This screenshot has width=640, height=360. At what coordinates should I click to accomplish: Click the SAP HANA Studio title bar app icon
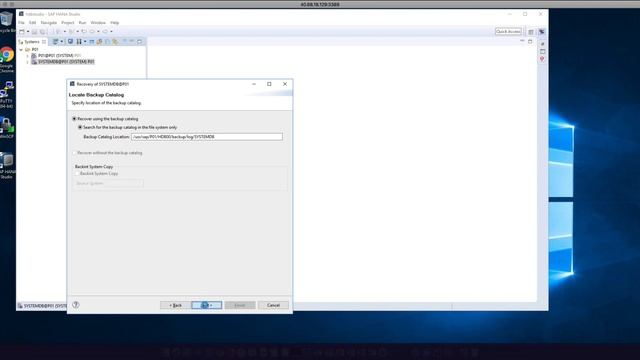[x=21, y=14]
